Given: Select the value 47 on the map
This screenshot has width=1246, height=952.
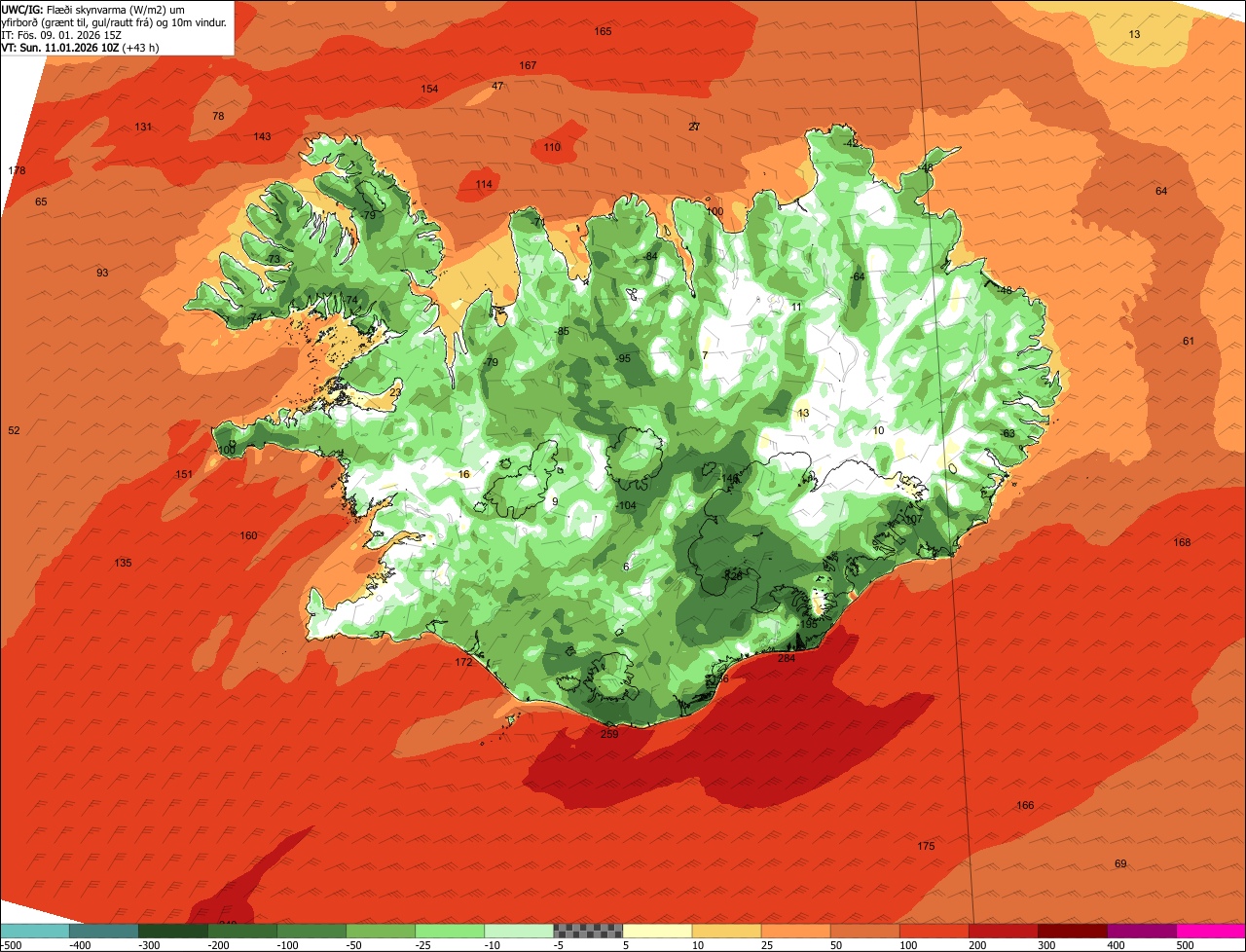Looking at the screenshot, I should point(497,86).
